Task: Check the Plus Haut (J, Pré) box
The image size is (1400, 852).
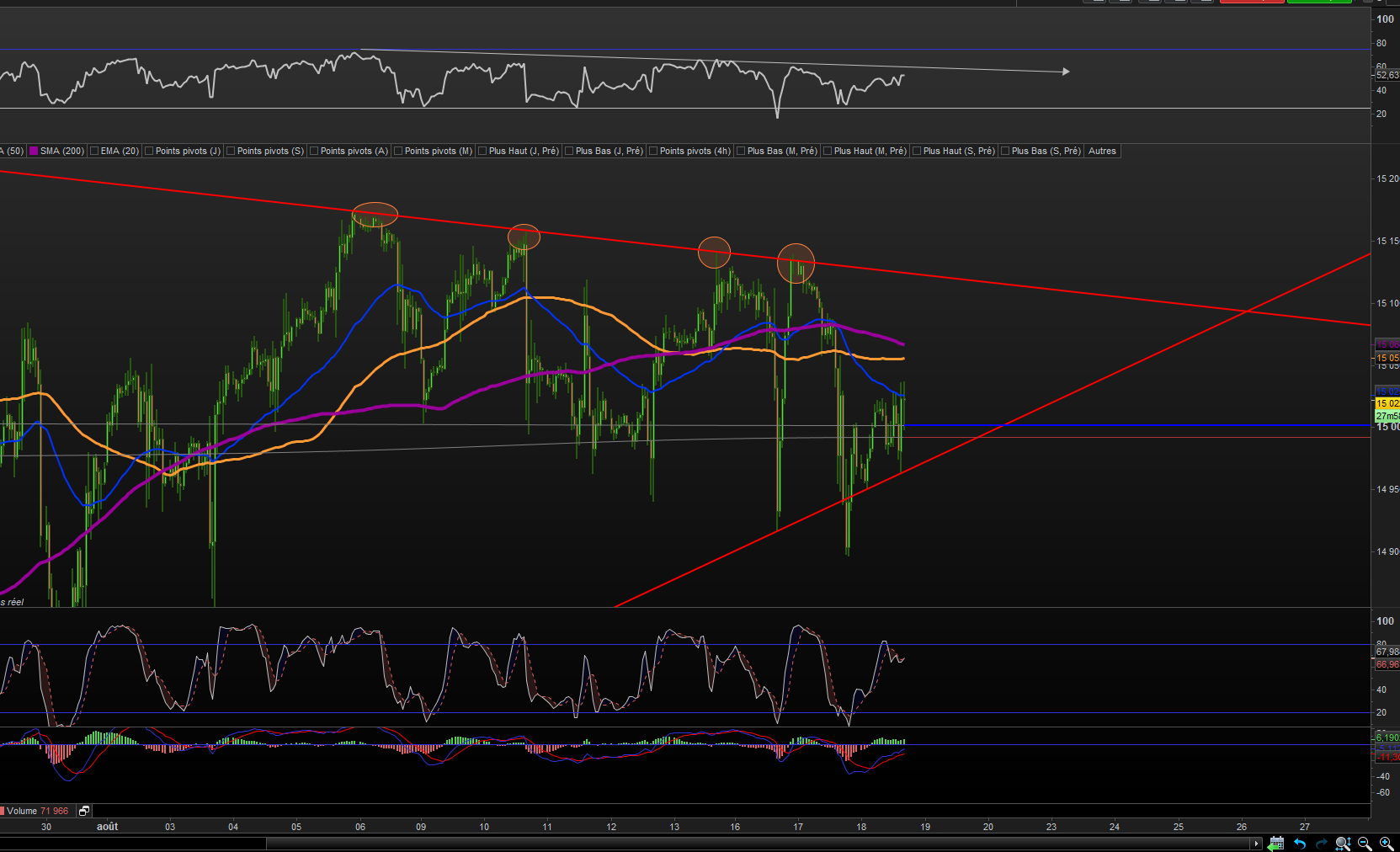Action: 482,152
